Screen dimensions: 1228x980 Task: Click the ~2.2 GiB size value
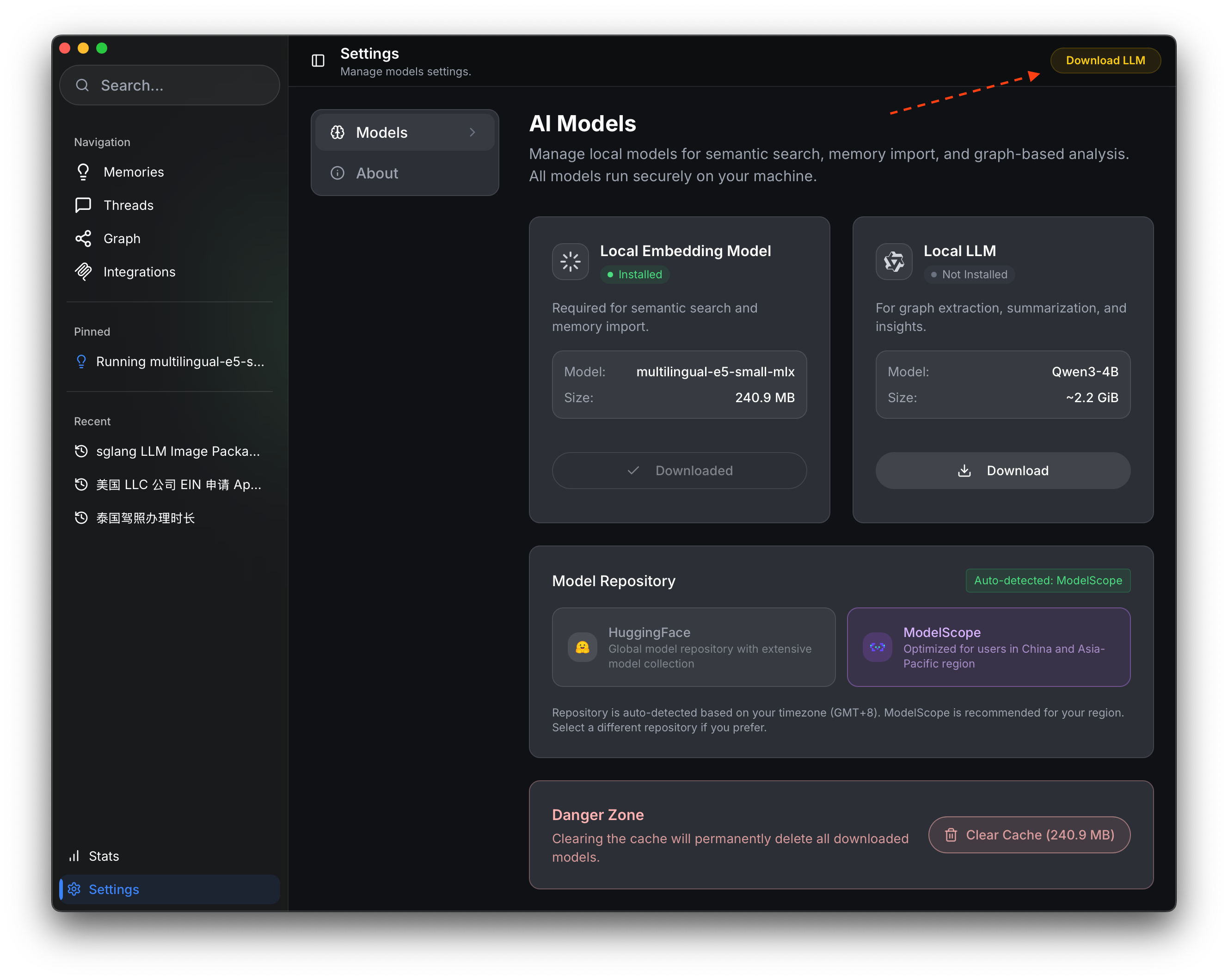1092,398
